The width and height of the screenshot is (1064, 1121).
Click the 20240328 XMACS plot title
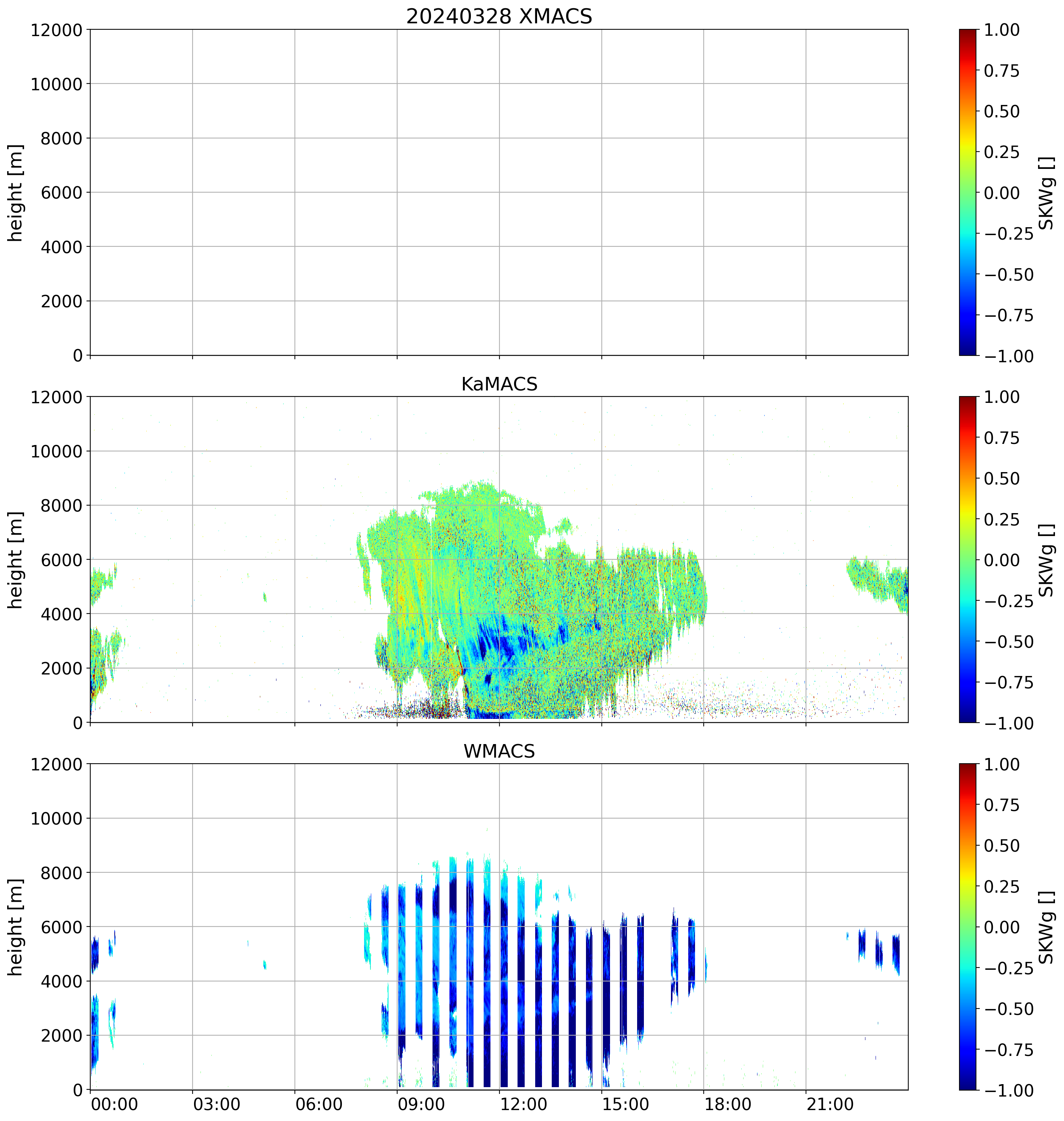point(499,16)
